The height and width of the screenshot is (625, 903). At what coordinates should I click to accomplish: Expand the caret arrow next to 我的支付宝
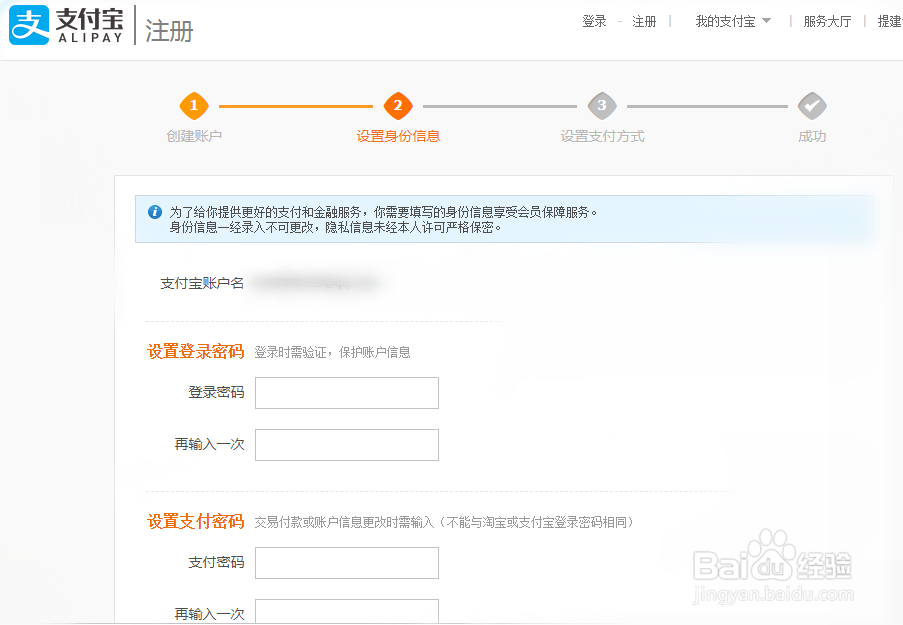click(766, 20)
